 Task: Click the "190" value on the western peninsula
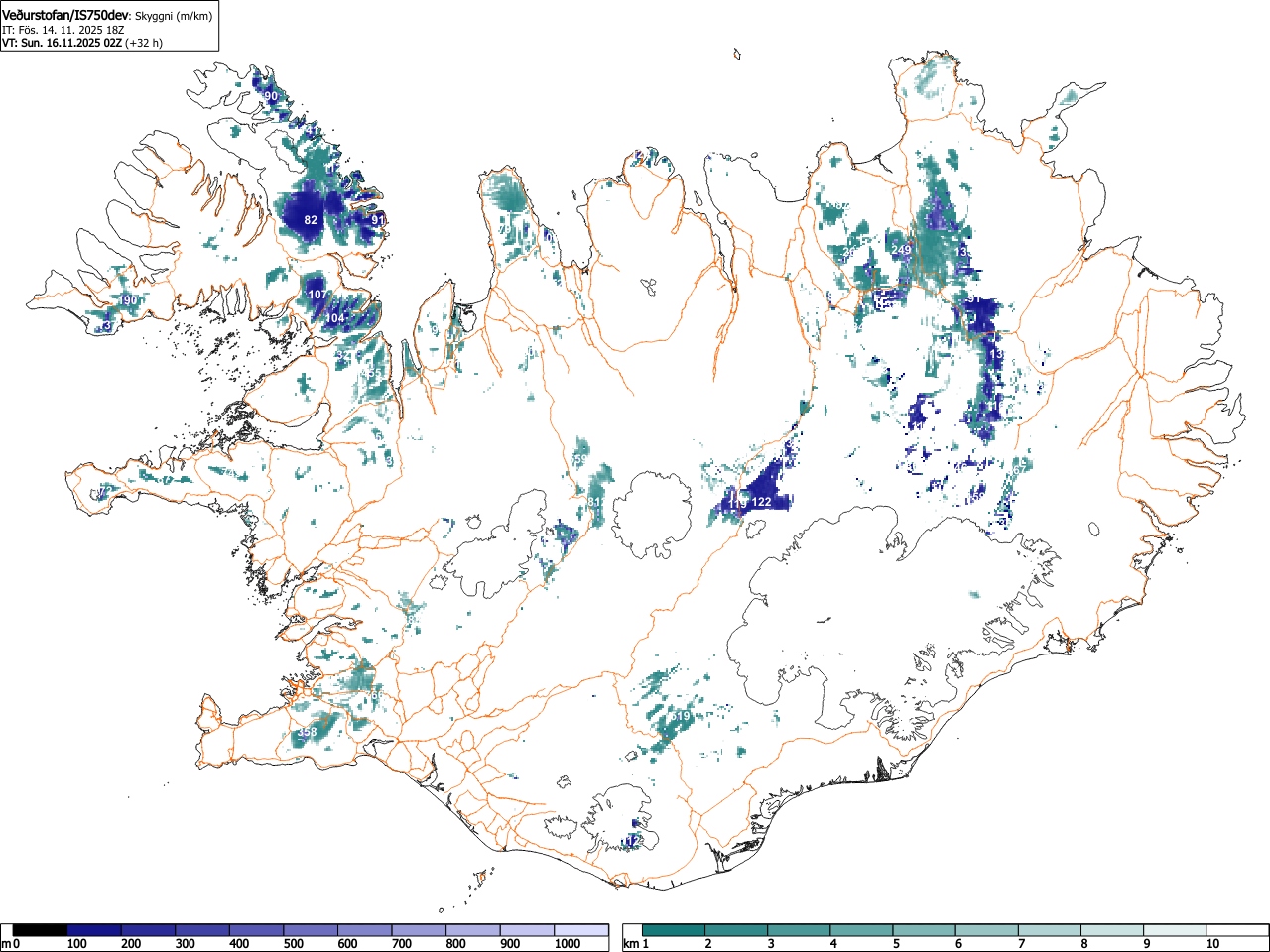(x=128, y=300)
